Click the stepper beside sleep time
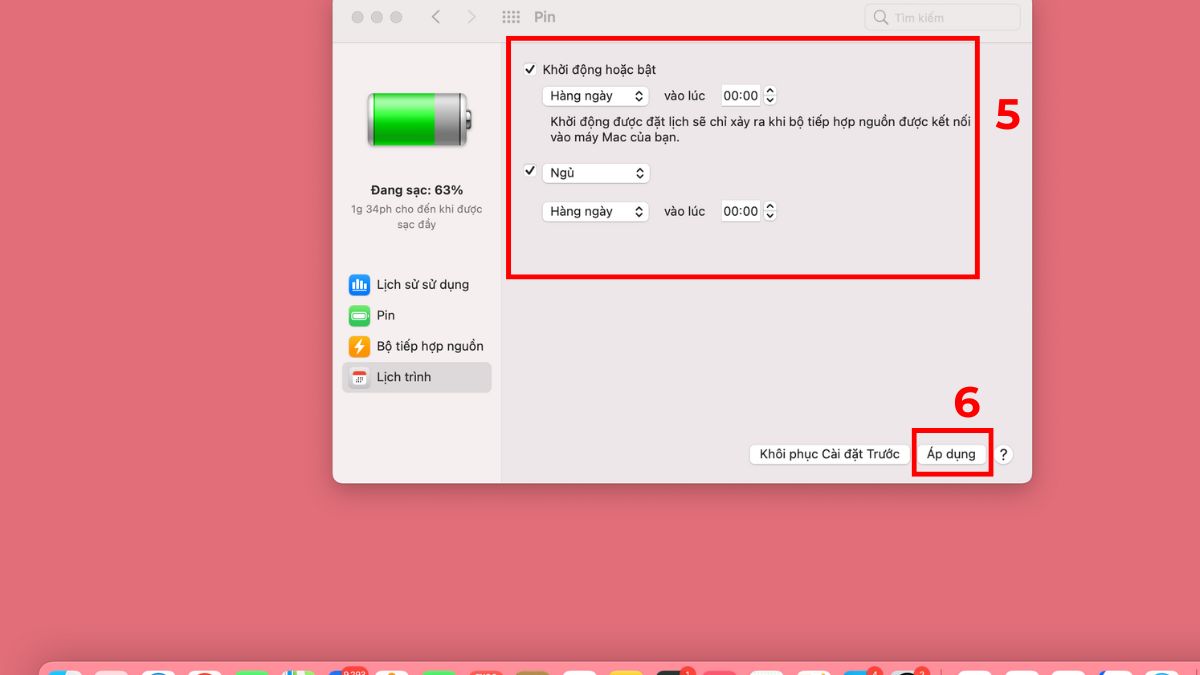Screen dimensions: 1200x675 coord(770,212)
